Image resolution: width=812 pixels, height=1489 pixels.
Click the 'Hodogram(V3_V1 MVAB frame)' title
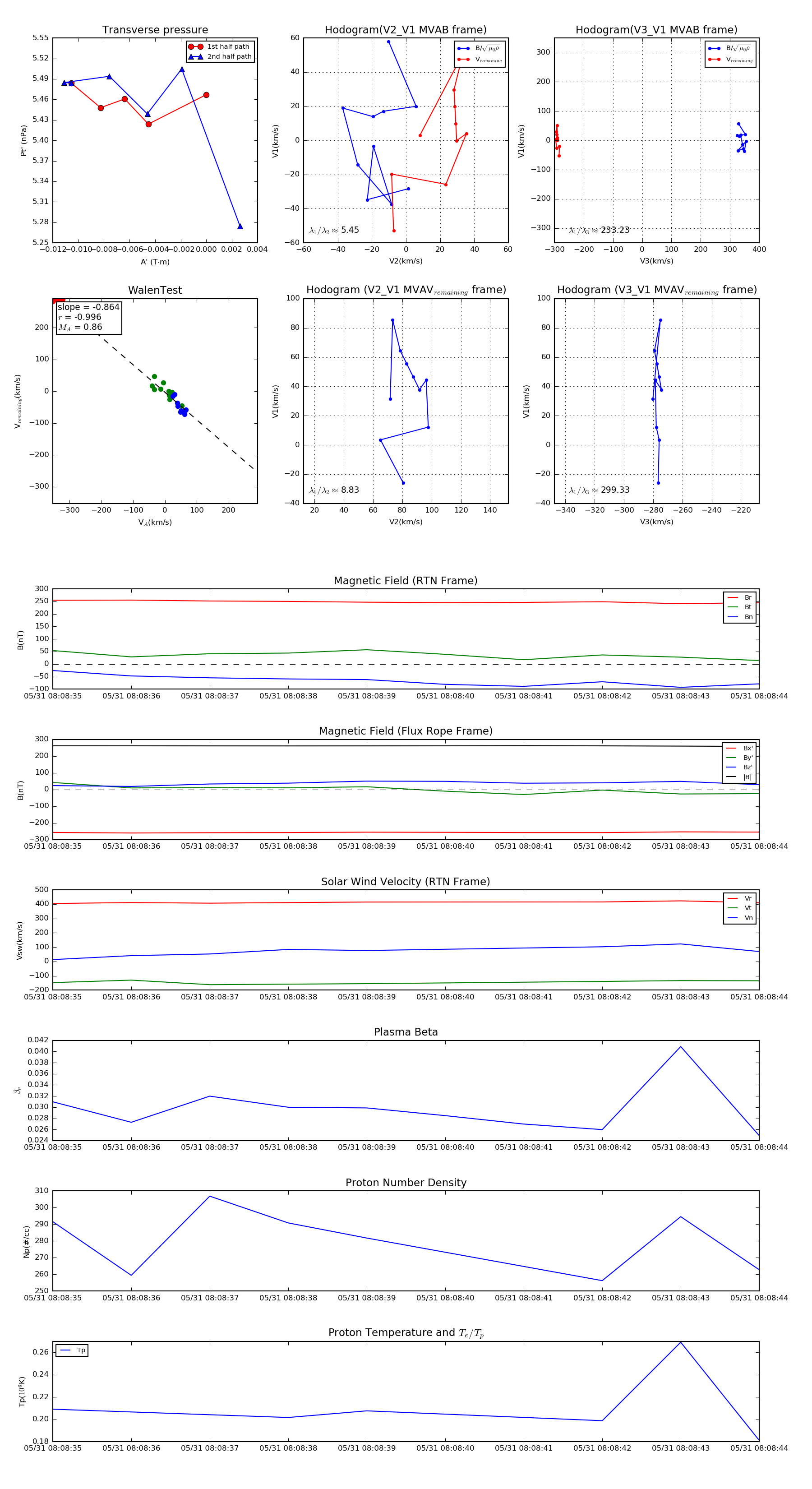[656, 30]
